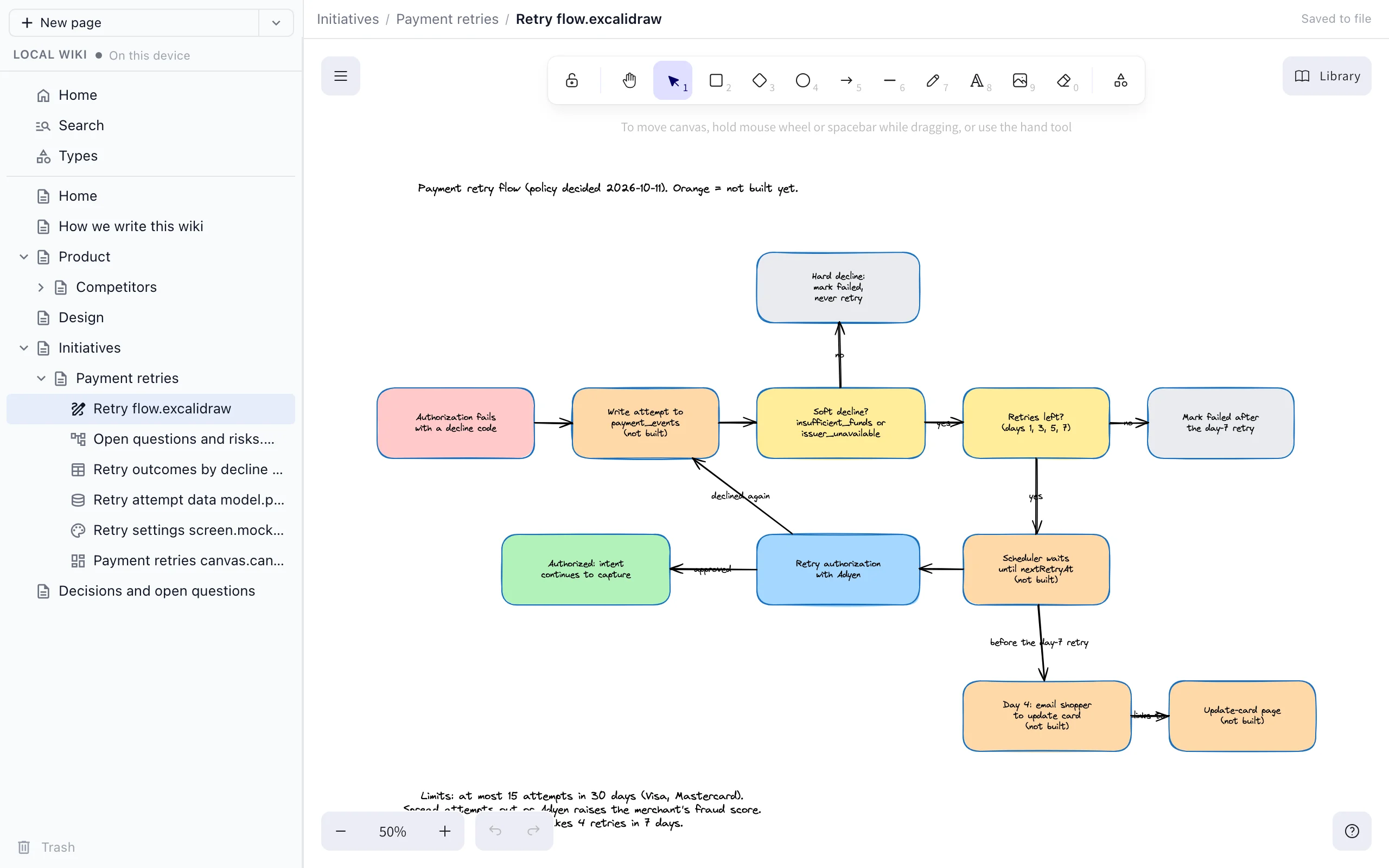The image size is (1389, 868).
Task: Open the hamburger canvas menu
Action: 340,76
